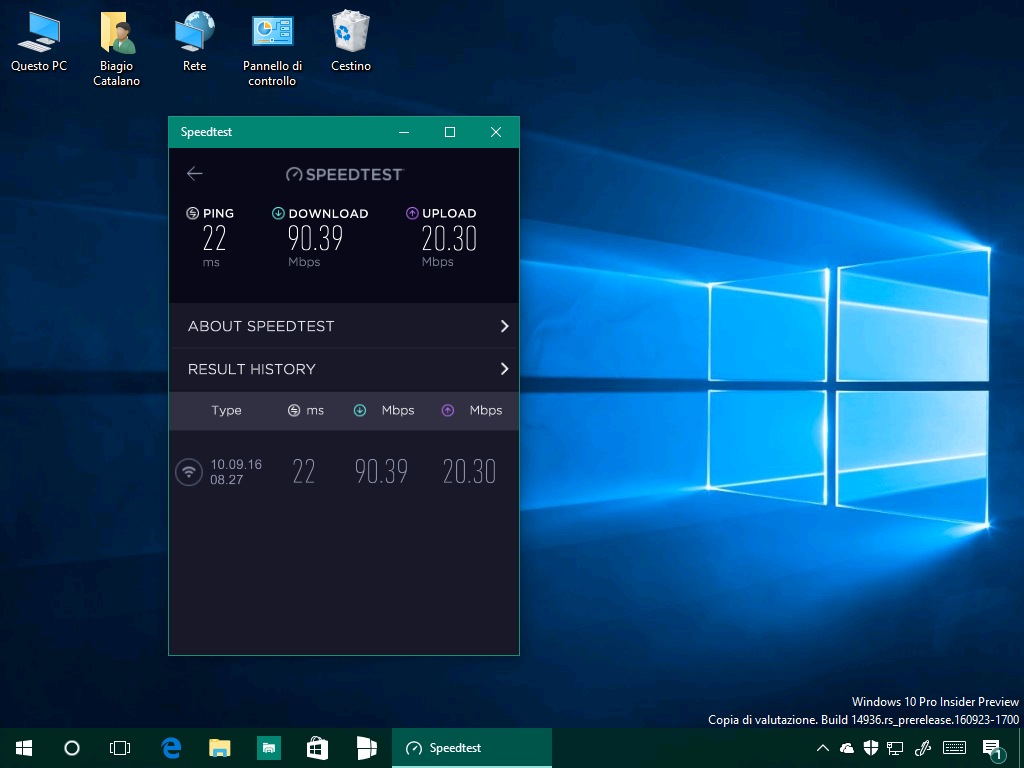Click the Windows 10 Pro Insider Preview text
This screenshot has height=768, width=1024.
pos(935,701)
